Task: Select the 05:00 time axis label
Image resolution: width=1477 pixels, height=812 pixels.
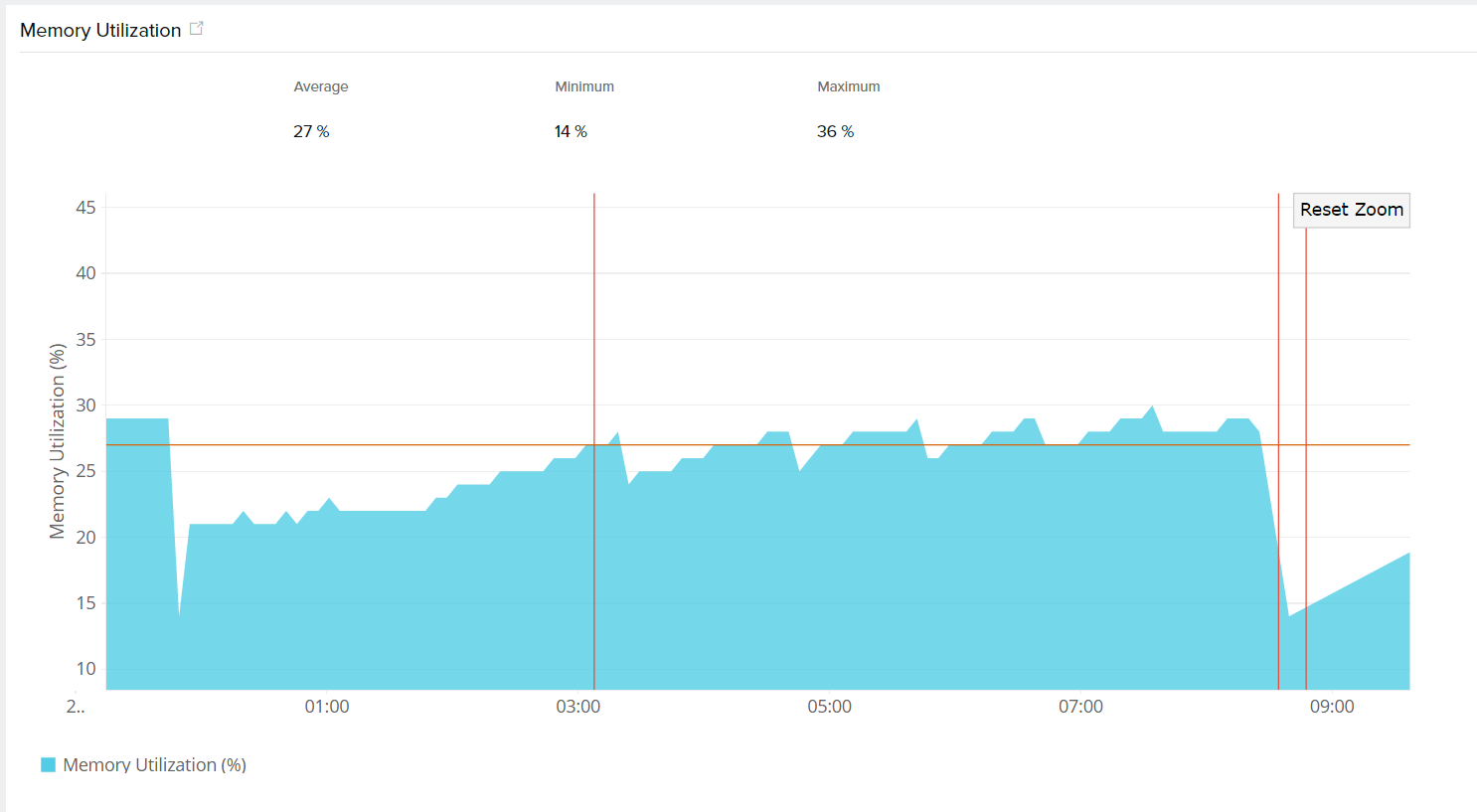Action: (x=829, y=707)
